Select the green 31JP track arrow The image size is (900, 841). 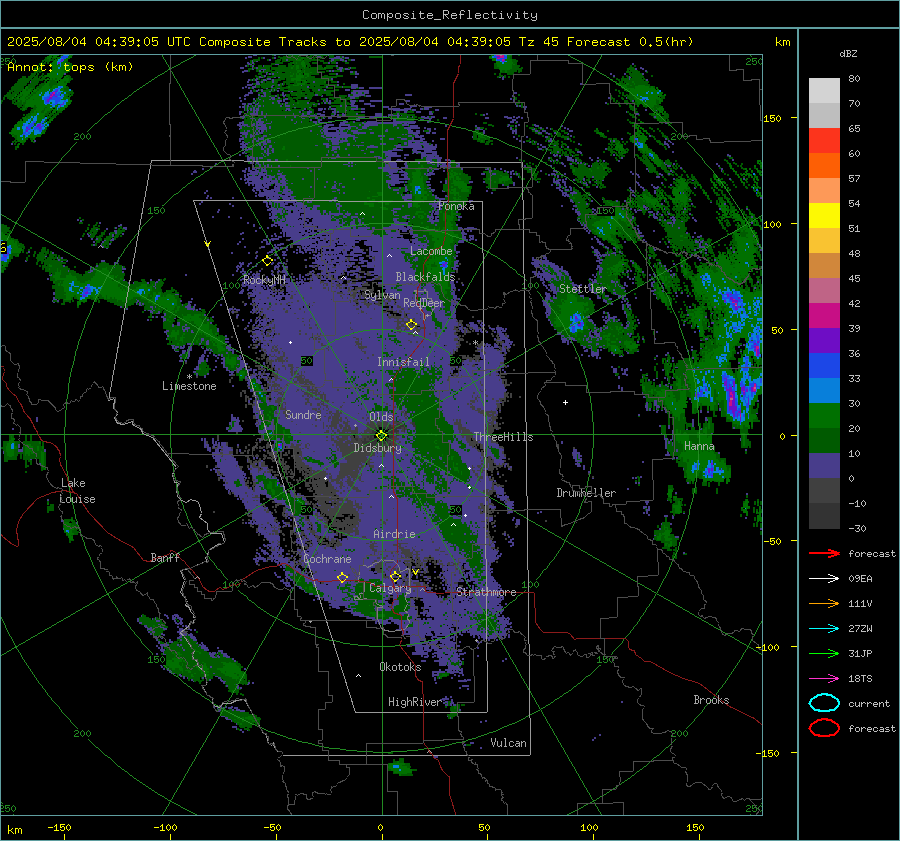click(x=824, y=653)
